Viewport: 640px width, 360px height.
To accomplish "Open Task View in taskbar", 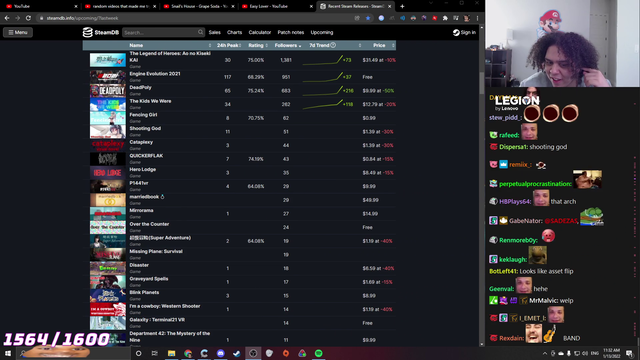I will pyautogui.click(x=155, y=353).
